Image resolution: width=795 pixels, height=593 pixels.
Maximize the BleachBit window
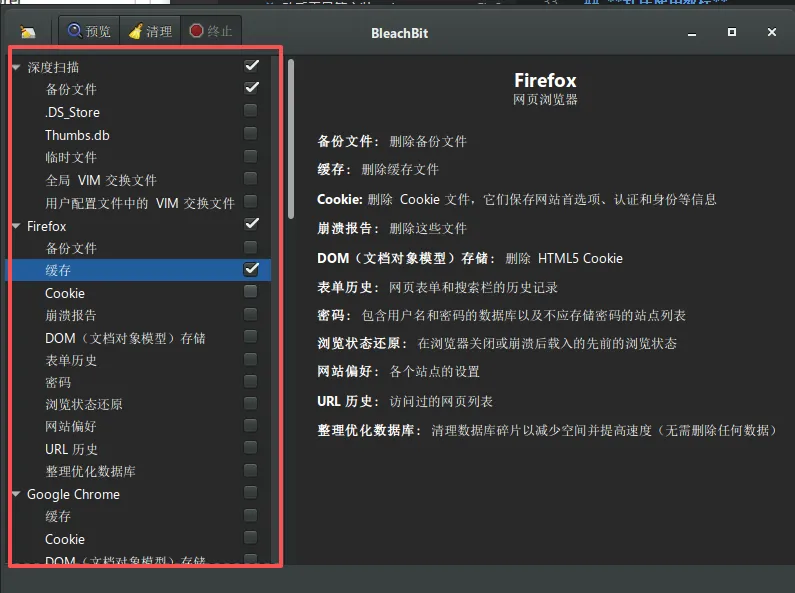pos(732,32)
